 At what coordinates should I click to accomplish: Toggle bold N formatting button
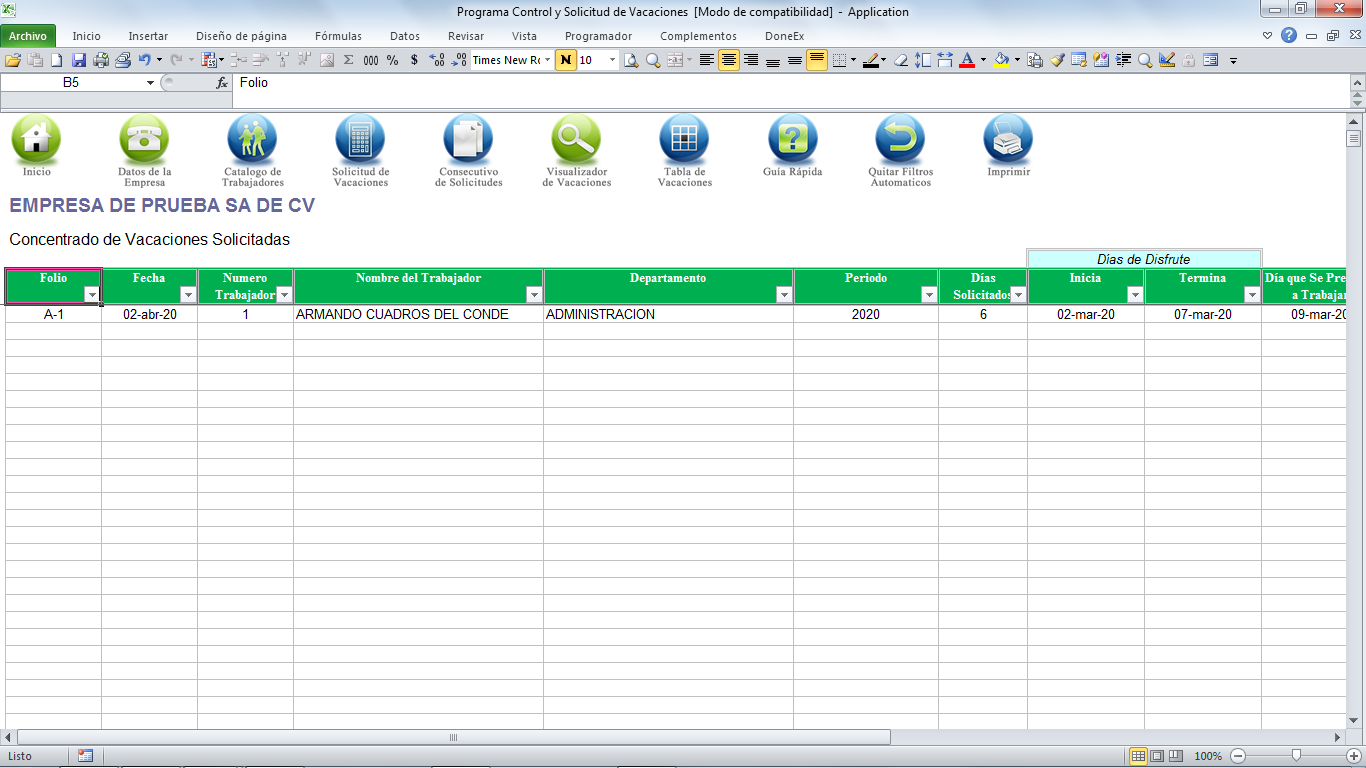pyautogui.click(x=566, y=60)
